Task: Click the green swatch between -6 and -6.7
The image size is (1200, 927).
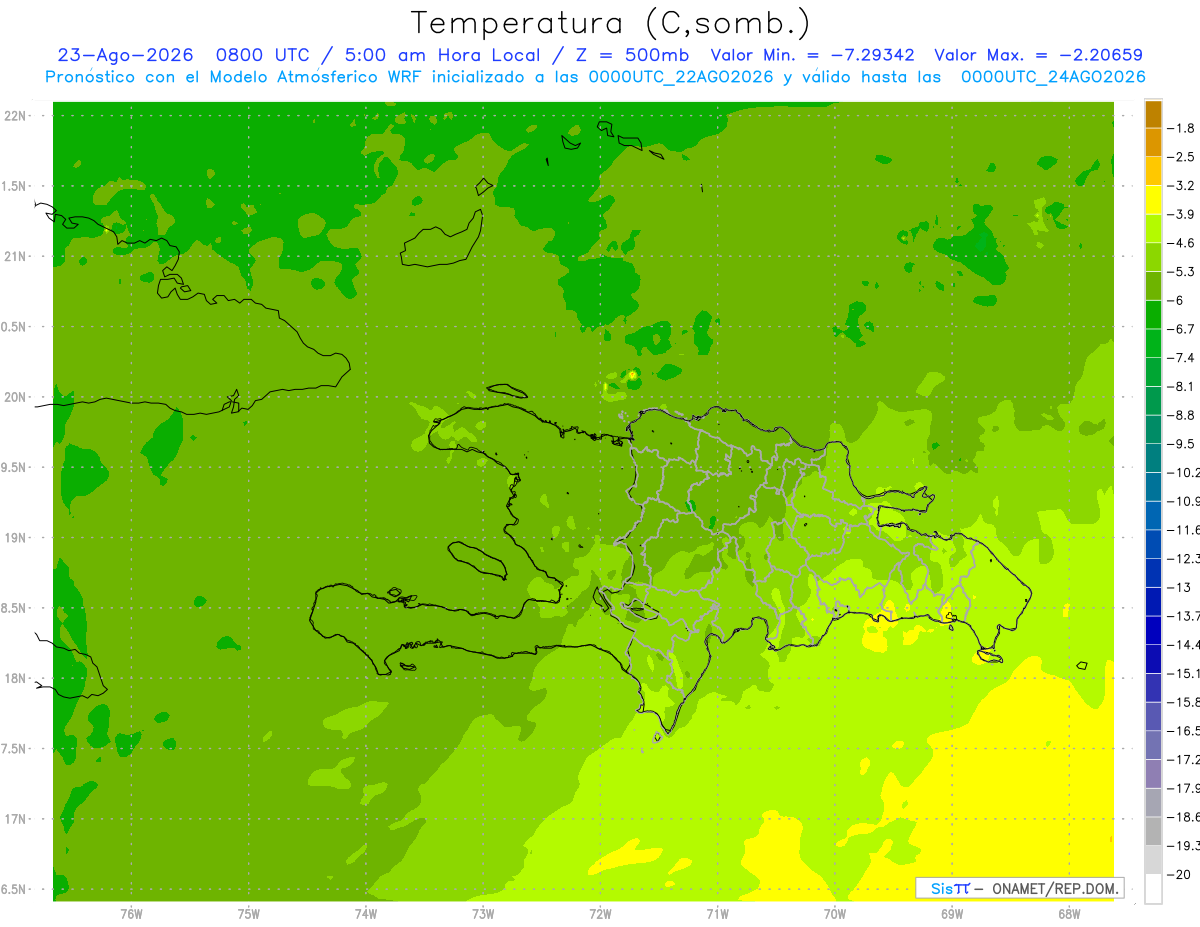Action: point(1153,315)
